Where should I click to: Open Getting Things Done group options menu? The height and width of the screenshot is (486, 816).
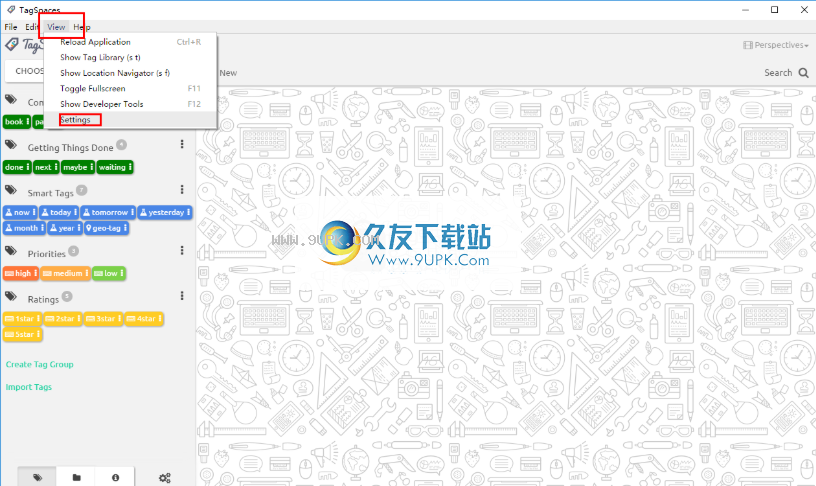182,144
